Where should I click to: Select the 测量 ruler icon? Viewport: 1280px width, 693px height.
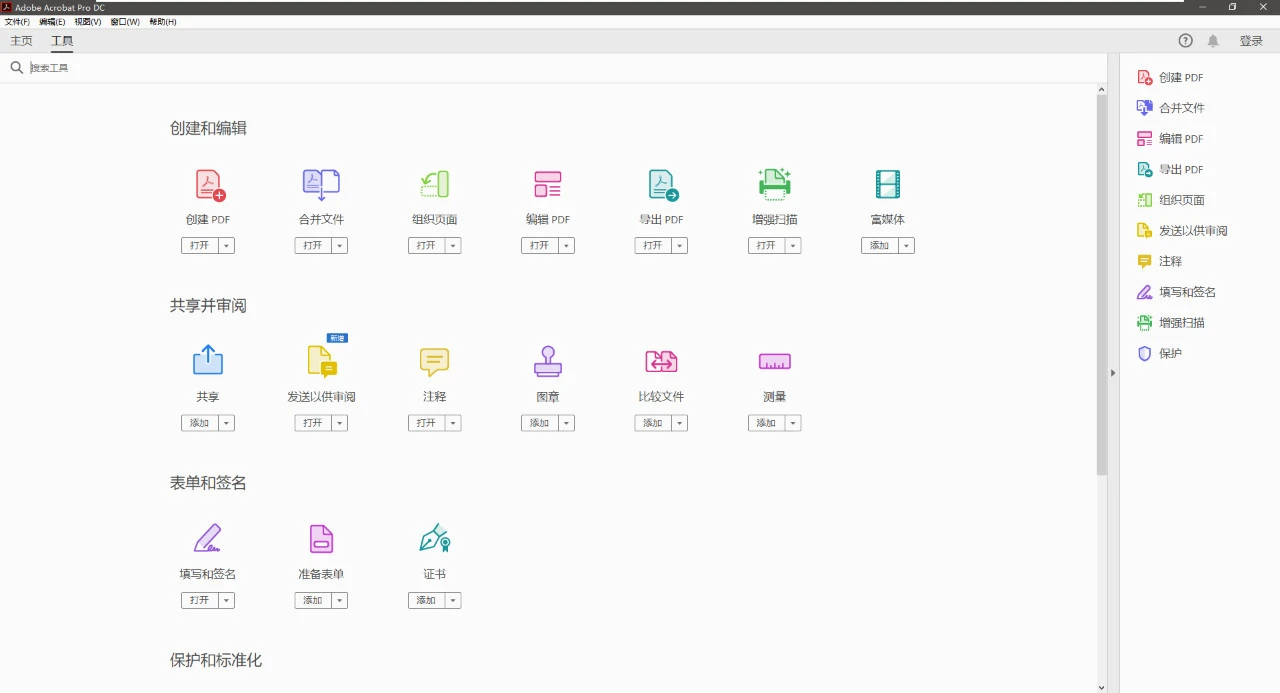pyautogui.click(x=774, y=362)
